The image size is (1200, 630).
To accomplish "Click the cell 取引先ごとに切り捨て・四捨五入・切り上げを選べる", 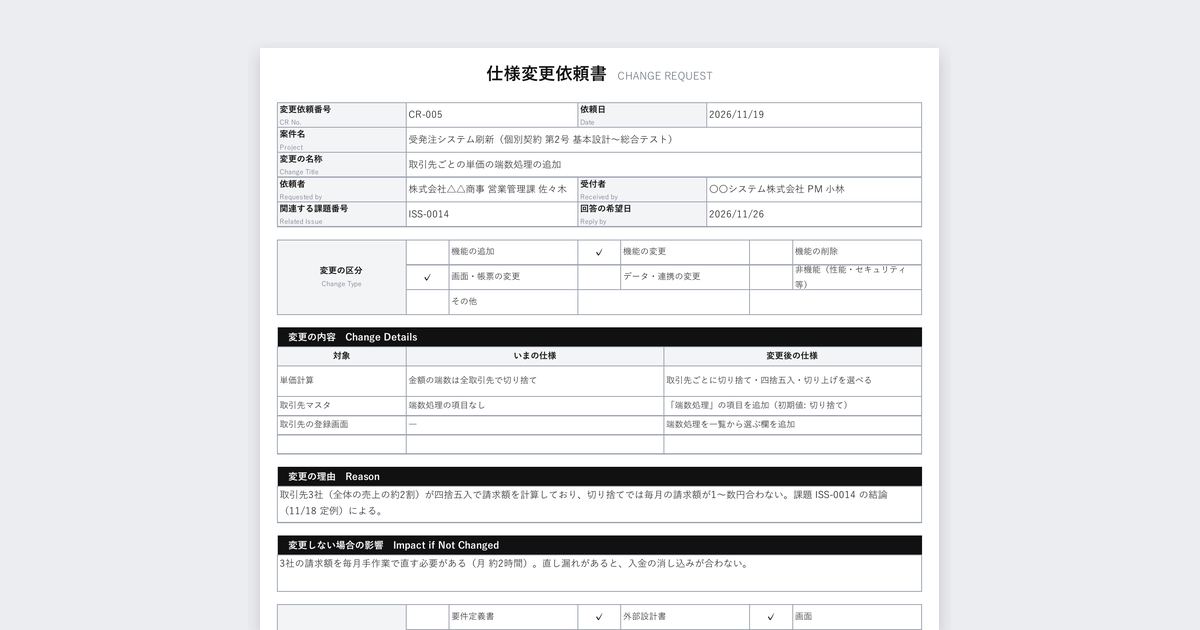I will [793, 381].
